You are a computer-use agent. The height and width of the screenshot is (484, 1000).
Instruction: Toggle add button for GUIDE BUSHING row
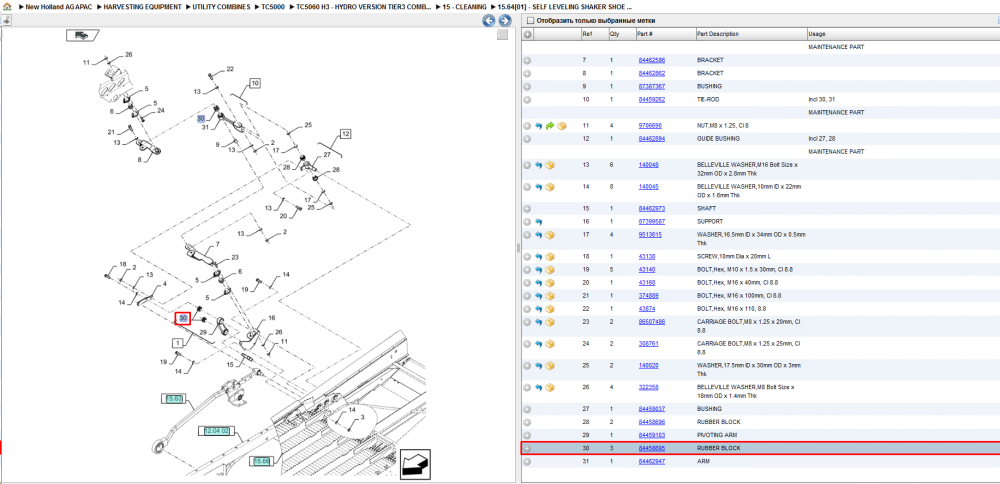pyautogui.click(x=527, y=139)
